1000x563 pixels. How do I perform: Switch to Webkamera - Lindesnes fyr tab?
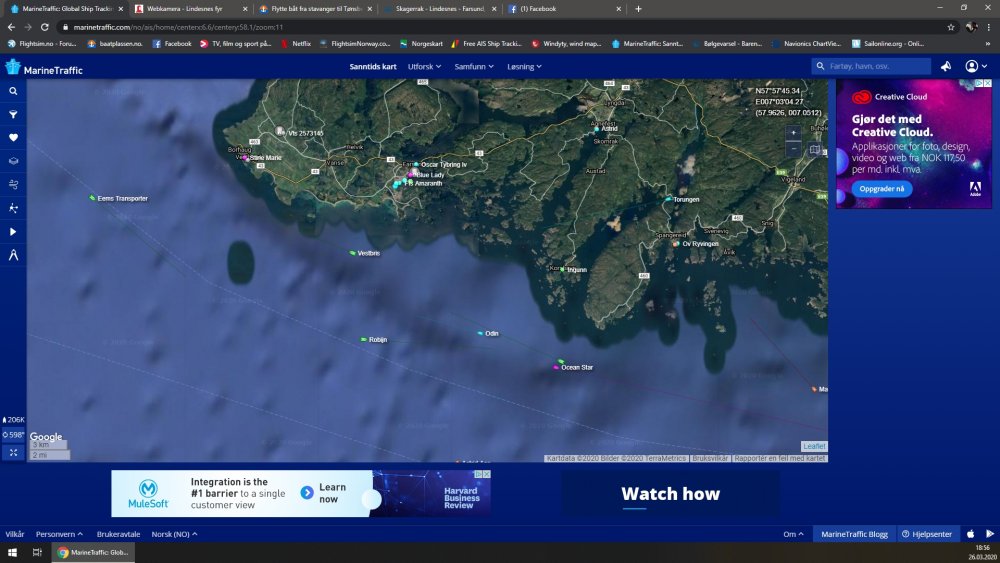(x=190, y=9)
